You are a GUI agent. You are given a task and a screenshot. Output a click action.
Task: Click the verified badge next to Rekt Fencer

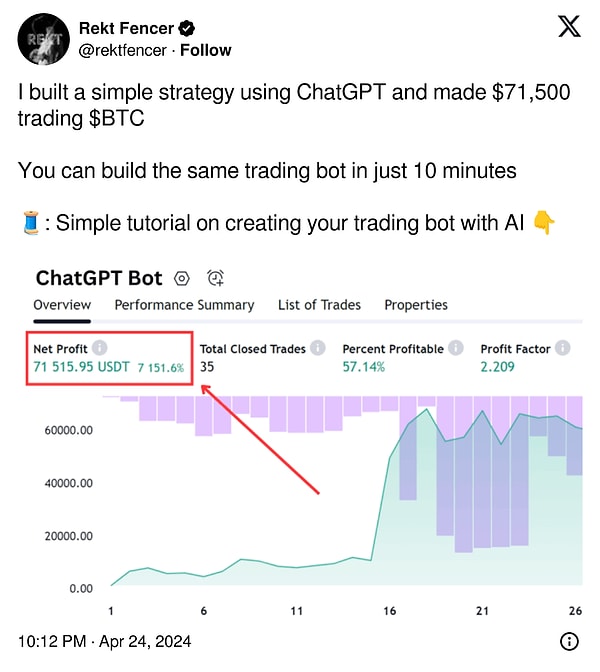[x=187, y=29]
